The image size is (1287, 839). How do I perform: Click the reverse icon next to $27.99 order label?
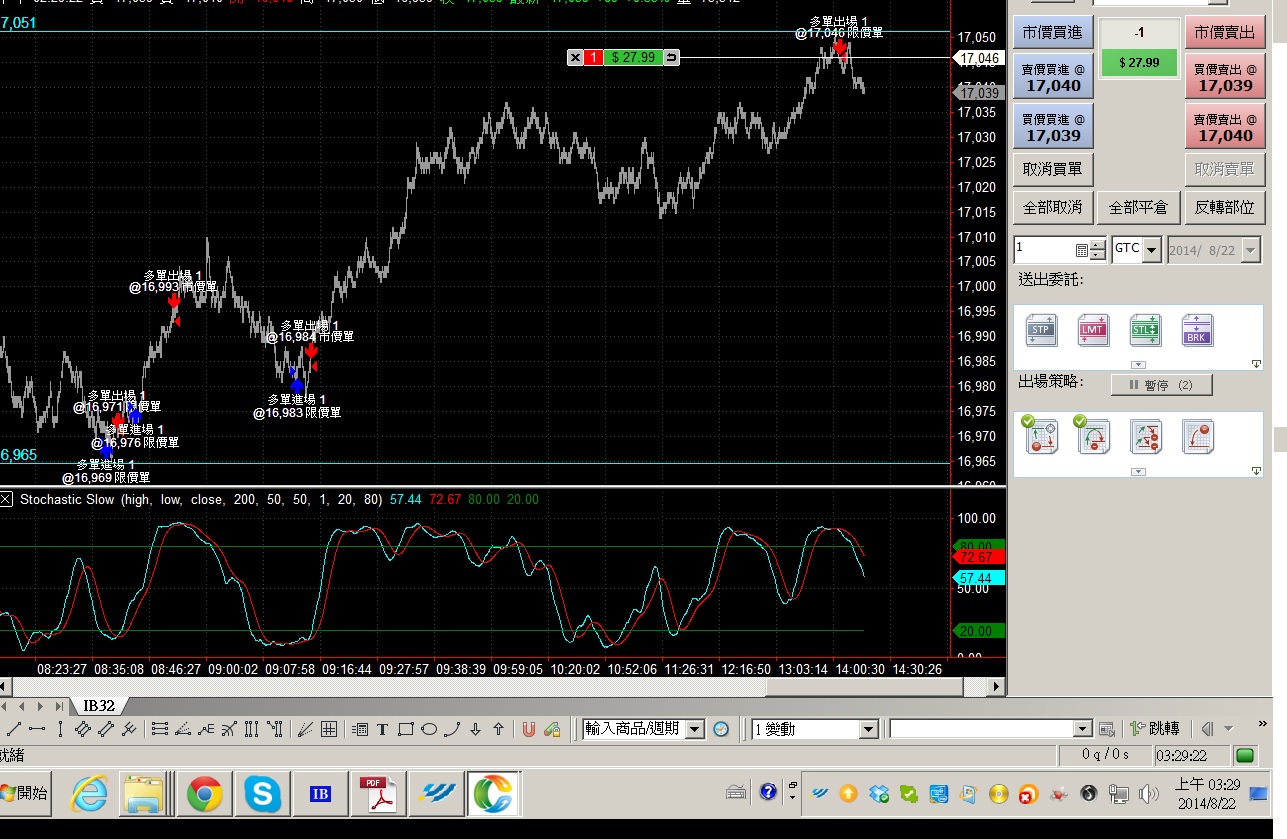671,58
